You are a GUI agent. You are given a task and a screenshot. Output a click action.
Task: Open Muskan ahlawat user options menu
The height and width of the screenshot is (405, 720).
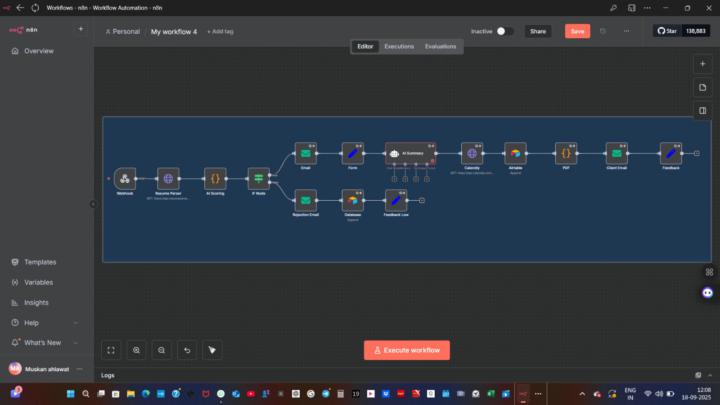(x=79, y=369)
